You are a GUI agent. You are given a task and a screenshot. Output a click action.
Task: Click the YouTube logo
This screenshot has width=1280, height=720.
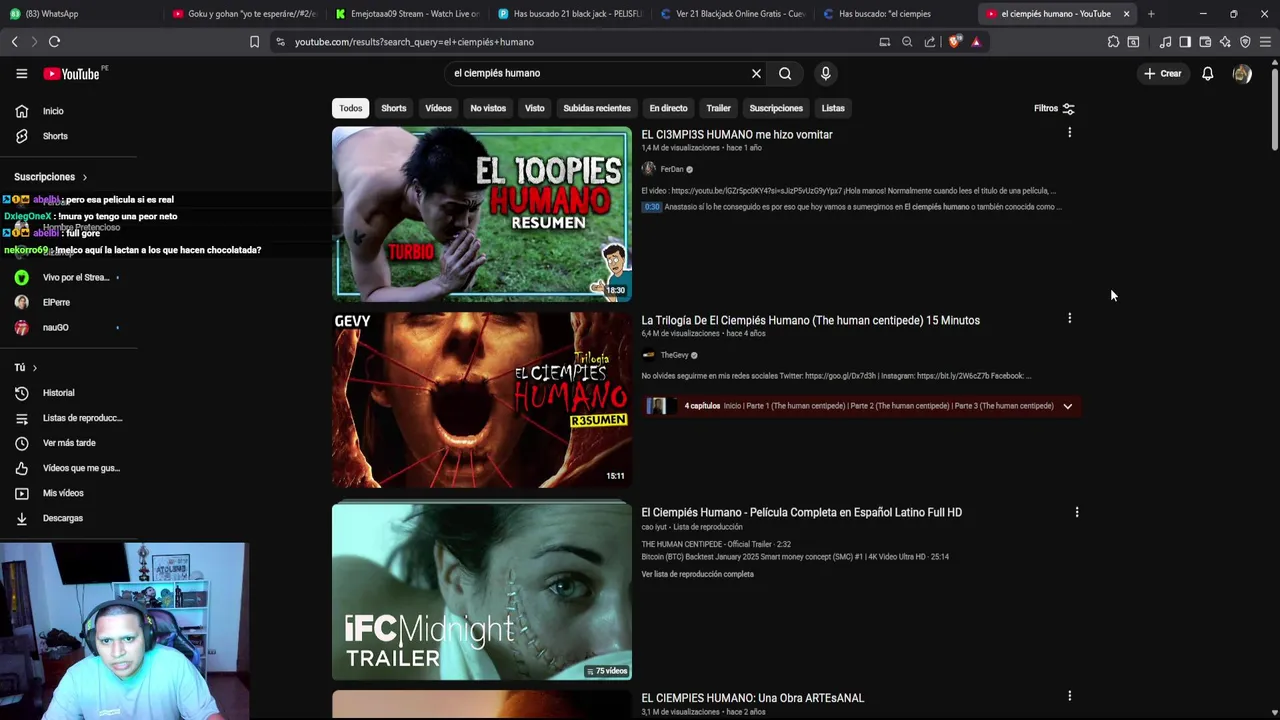(71, 74)
